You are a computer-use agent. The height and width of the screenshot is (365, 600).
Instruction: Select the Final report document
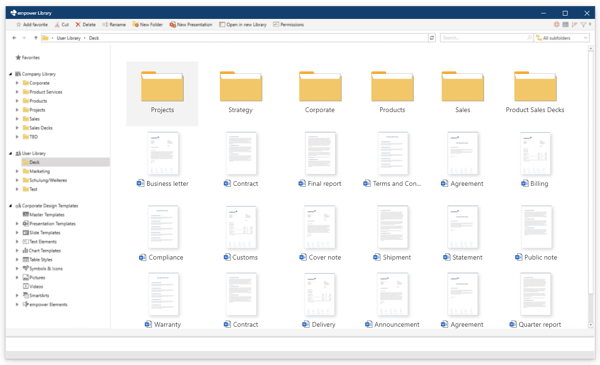click(x=320, y=160)
